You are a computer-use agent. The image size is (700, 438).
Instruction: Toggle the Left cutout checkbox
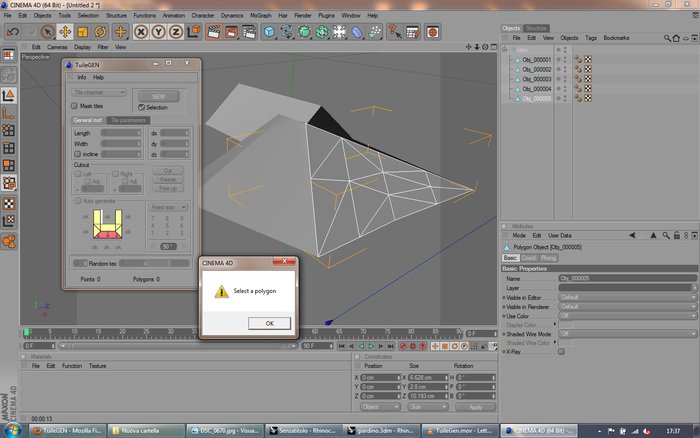click(78, 174)
